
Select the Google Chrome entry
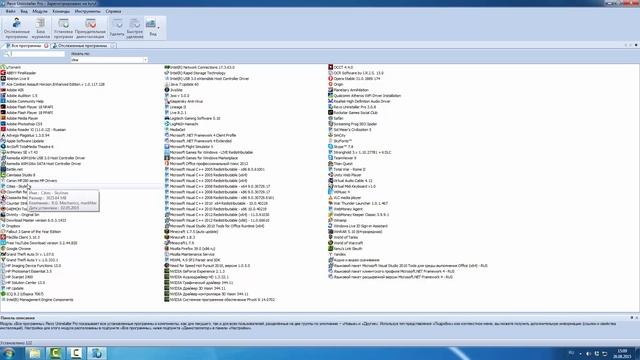click(x=16, y=249)
